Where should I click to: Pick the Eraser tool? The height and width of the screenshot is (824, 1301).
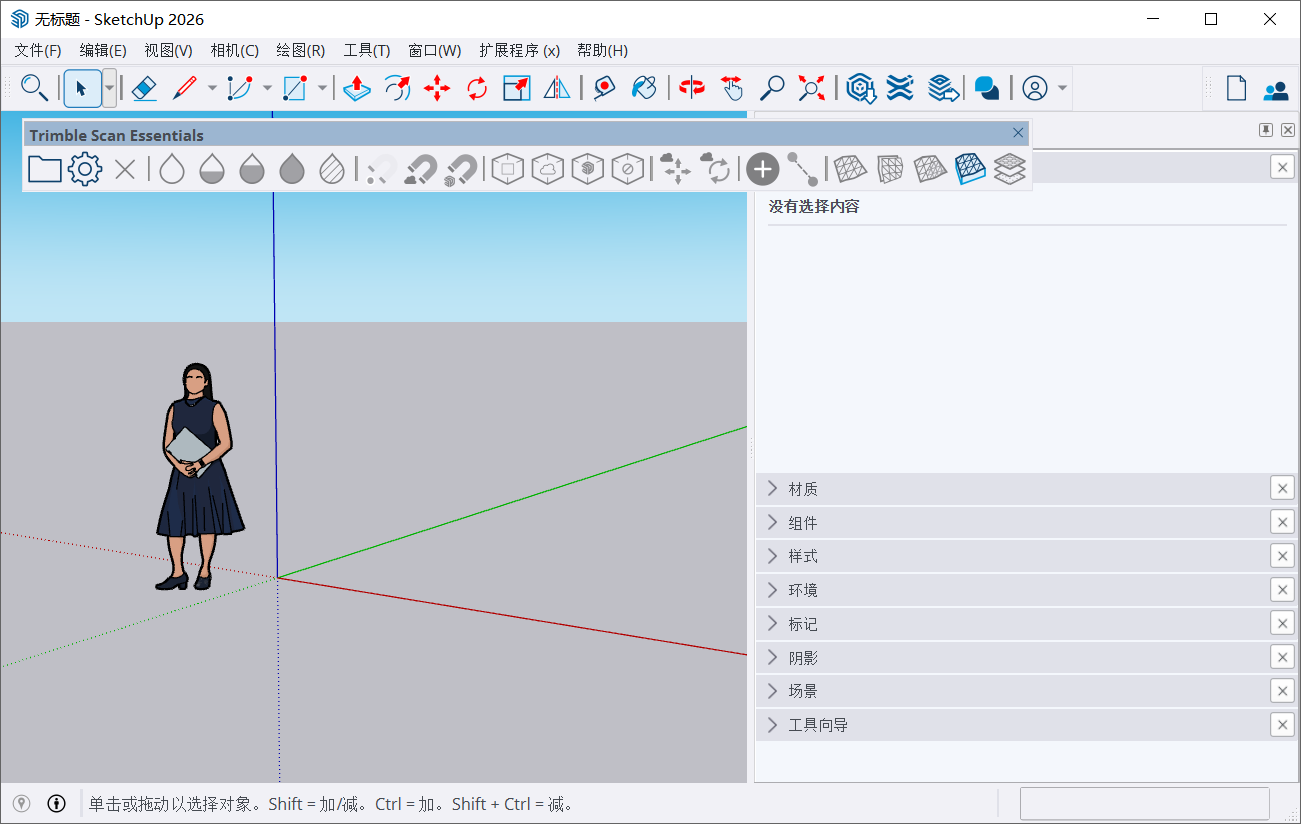click(x=144, y=88)
